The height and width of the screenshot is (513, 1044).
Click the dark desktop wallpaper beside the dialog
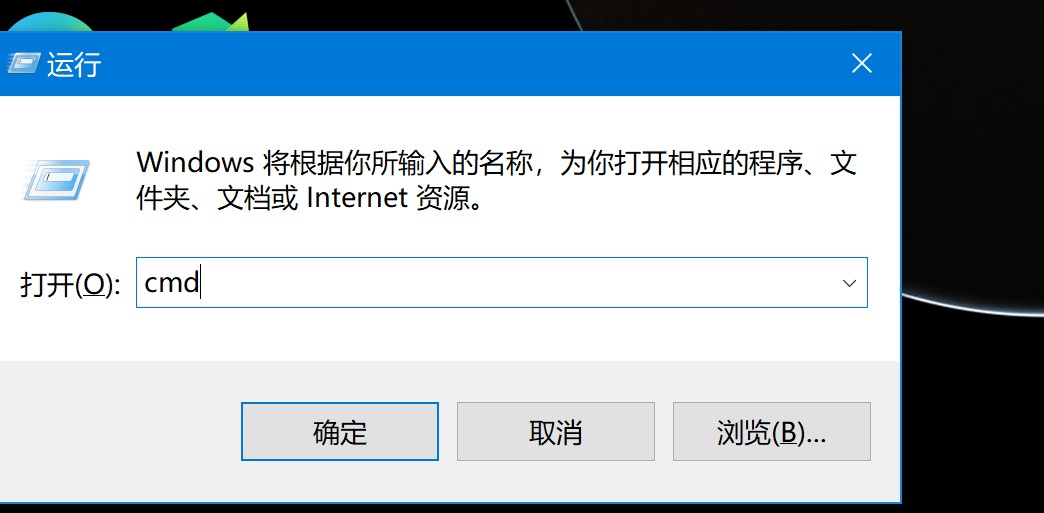pyautogui.click(x=972, y=413)
